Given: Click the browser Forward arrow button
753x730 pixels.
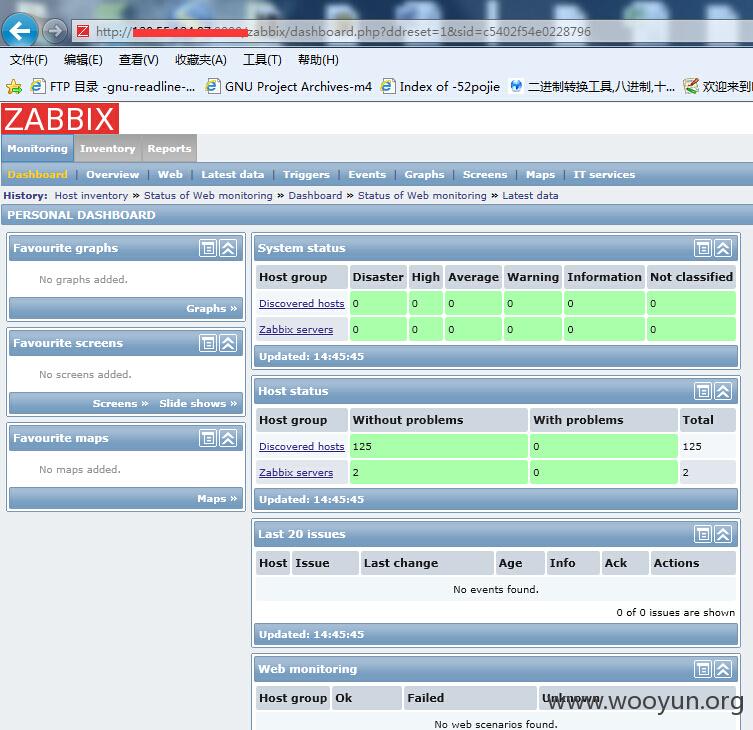Looking at the screenshot, I should click(x=55, y=32).
